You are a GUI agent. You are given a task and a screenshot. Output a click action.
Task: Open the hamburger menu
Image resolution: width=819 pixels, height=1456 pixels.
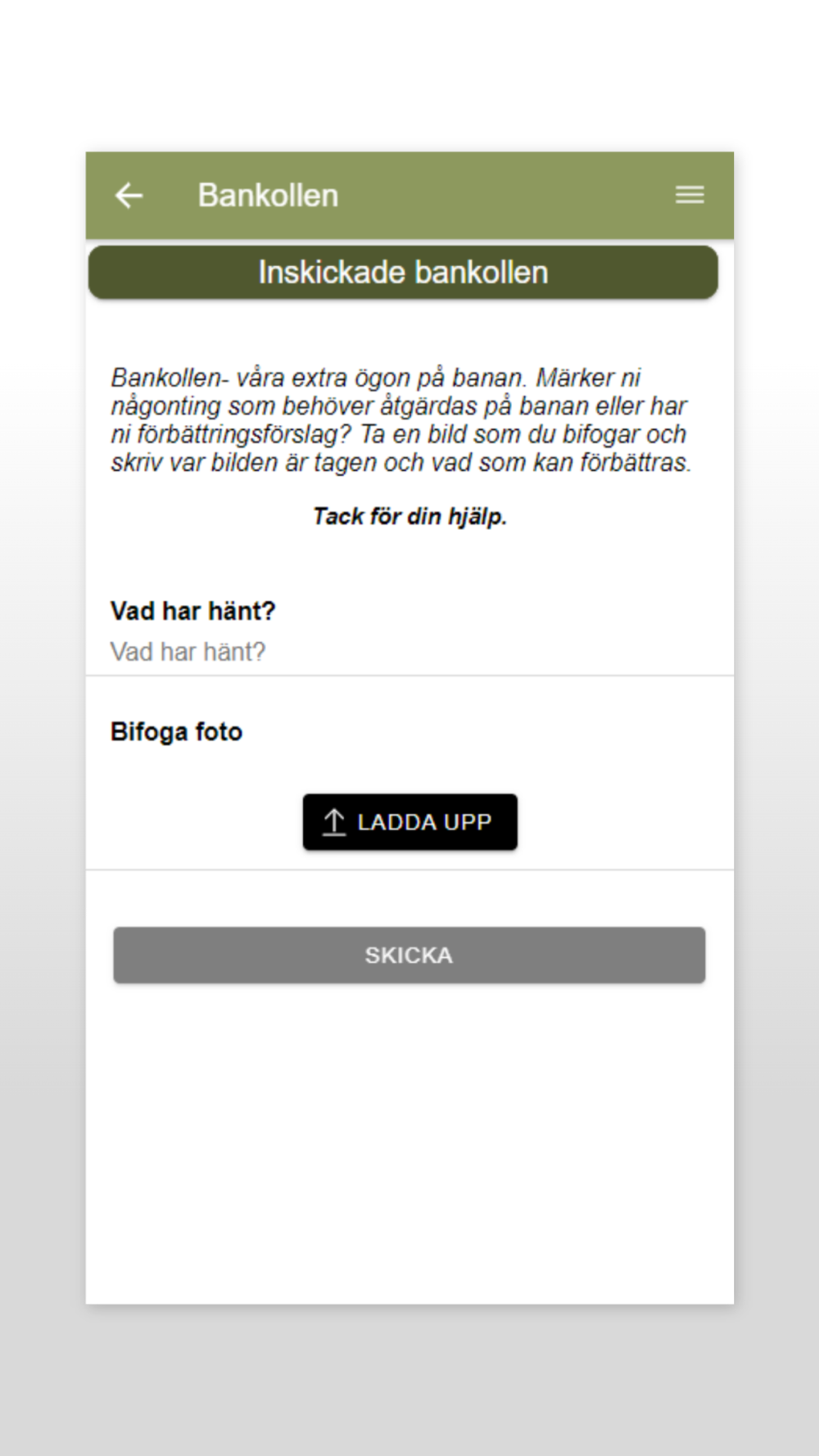point(690,195)
